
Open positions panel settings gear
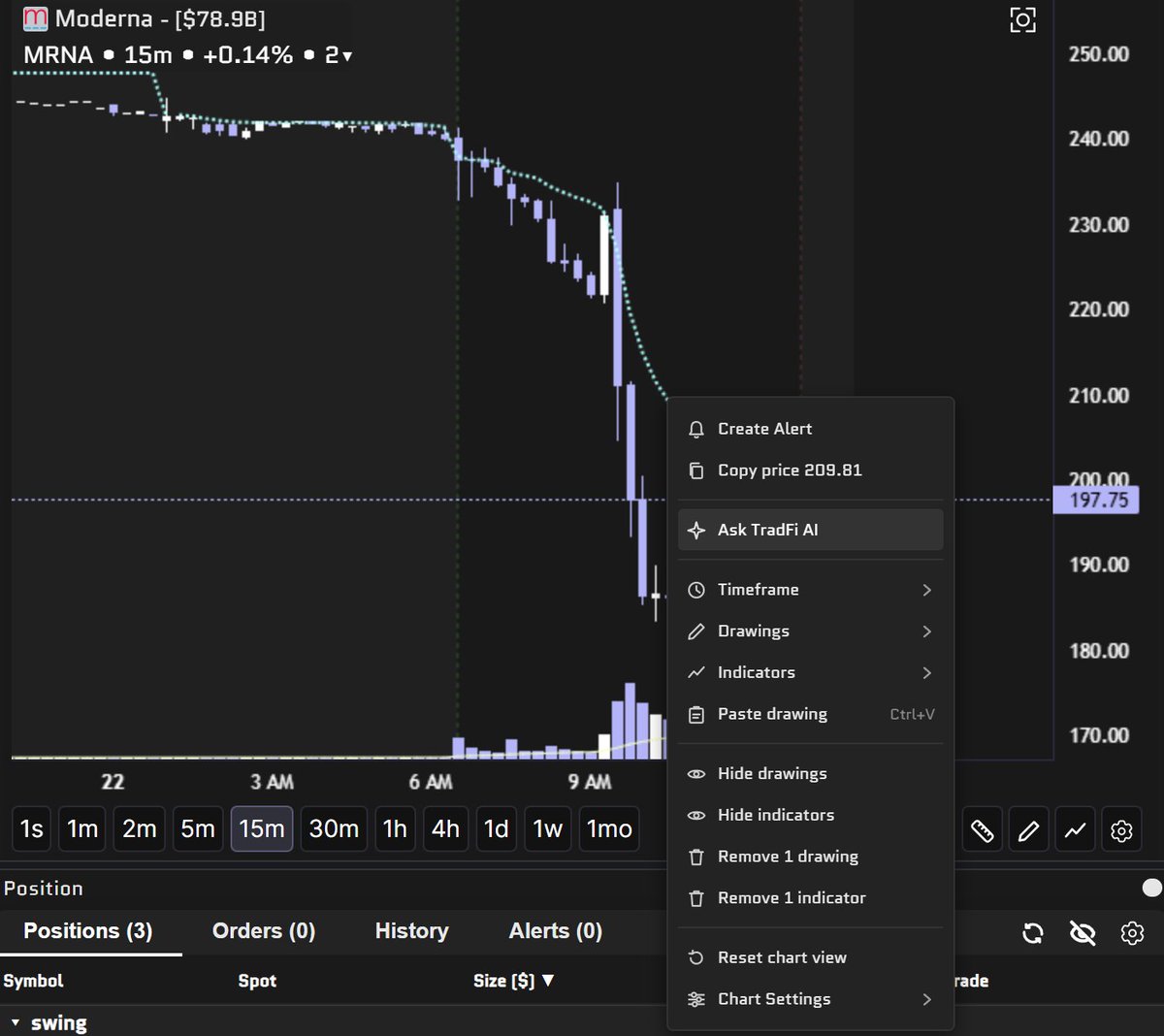(x=1132, y=933)
